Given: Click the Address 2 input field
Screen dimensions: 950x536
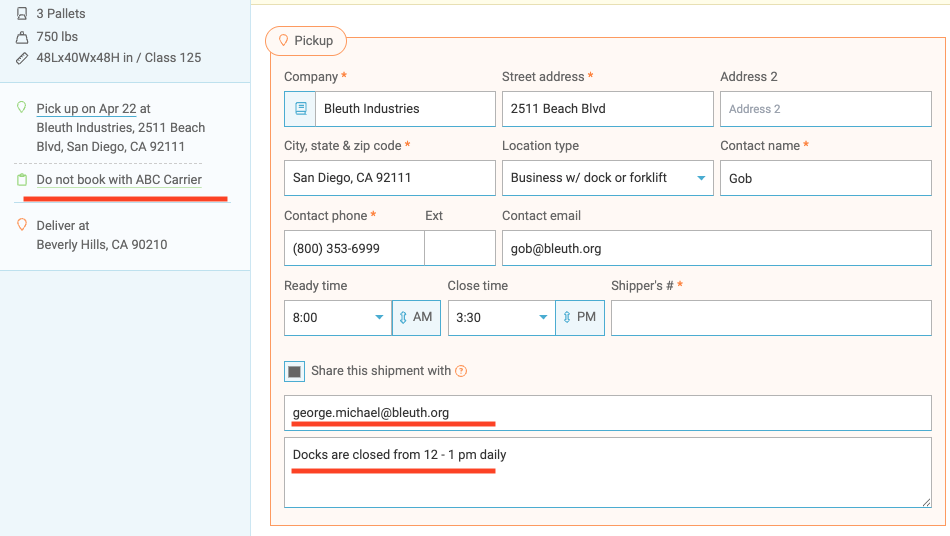Looking at the screenshot, I should click(x=825, y=109).
